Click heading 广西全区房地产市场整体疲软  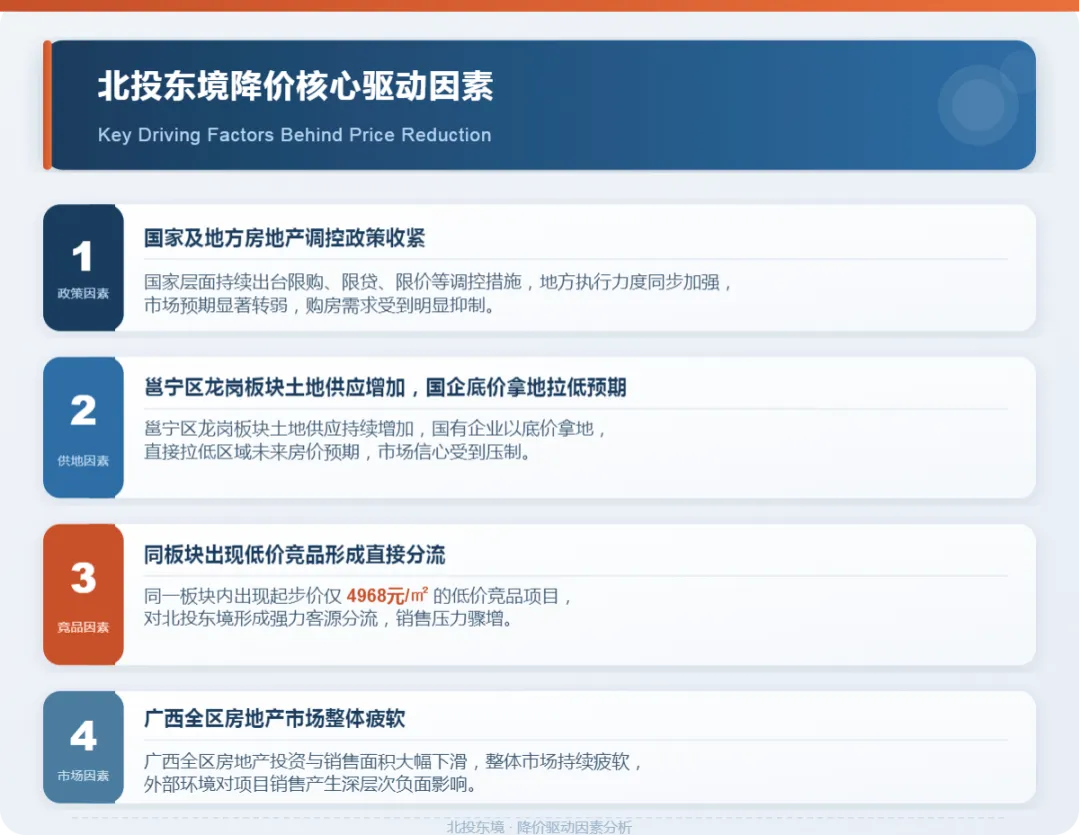(274, 719)
